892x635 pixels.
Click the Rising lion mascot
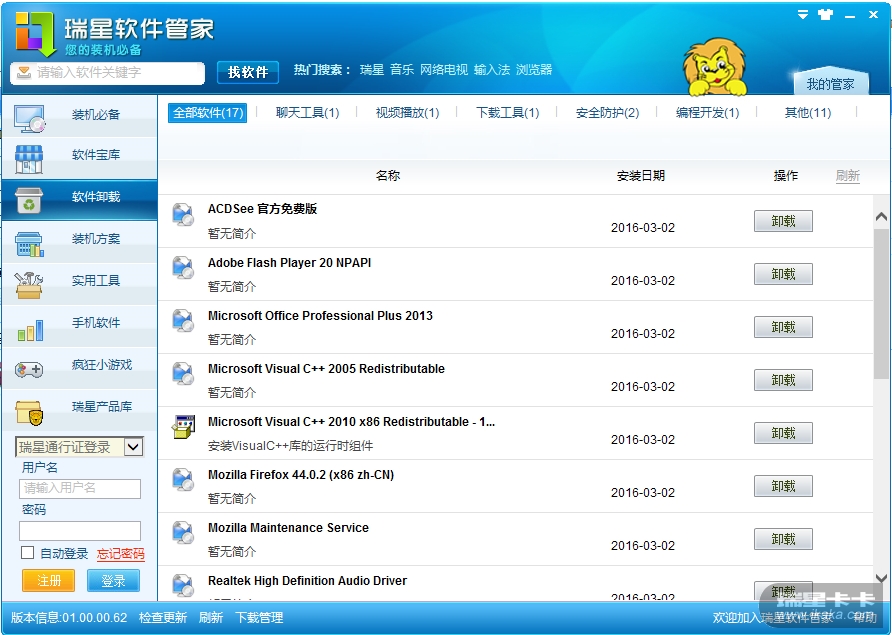tap(715, 67)
